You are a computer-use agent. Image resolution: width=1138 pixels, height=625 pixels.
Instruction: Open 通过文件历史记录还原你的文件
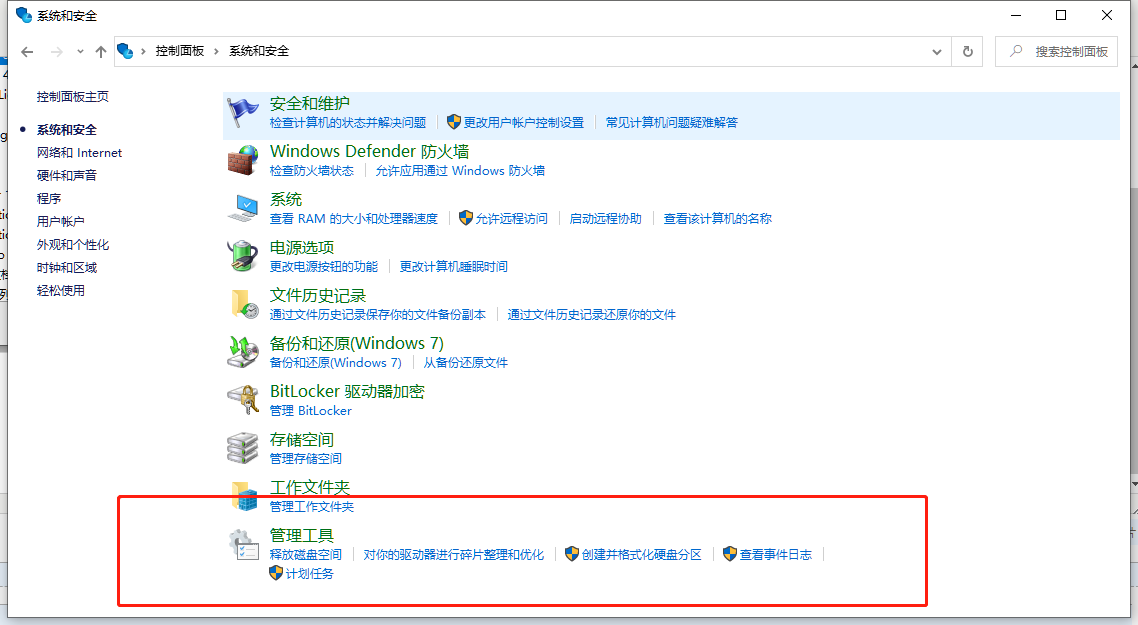tap(591, 314)
